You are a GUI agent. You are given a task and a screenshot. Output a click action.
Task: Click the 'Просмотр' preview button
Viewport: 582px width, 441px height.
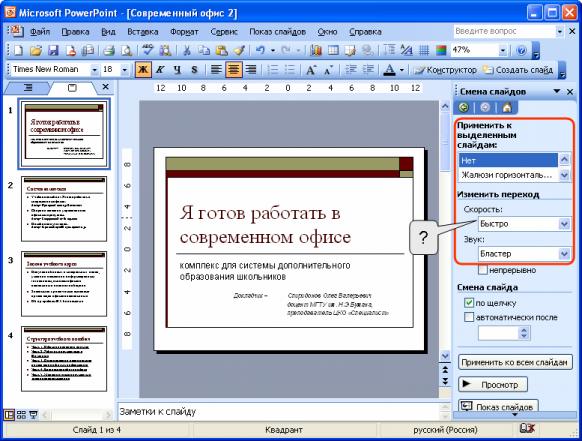point(493,385)
